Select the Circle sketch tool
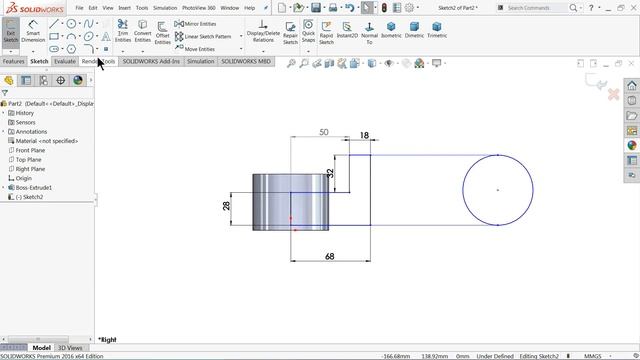Image resolution: width=640 pixels, height=360 pixels. tap(71, 24)
